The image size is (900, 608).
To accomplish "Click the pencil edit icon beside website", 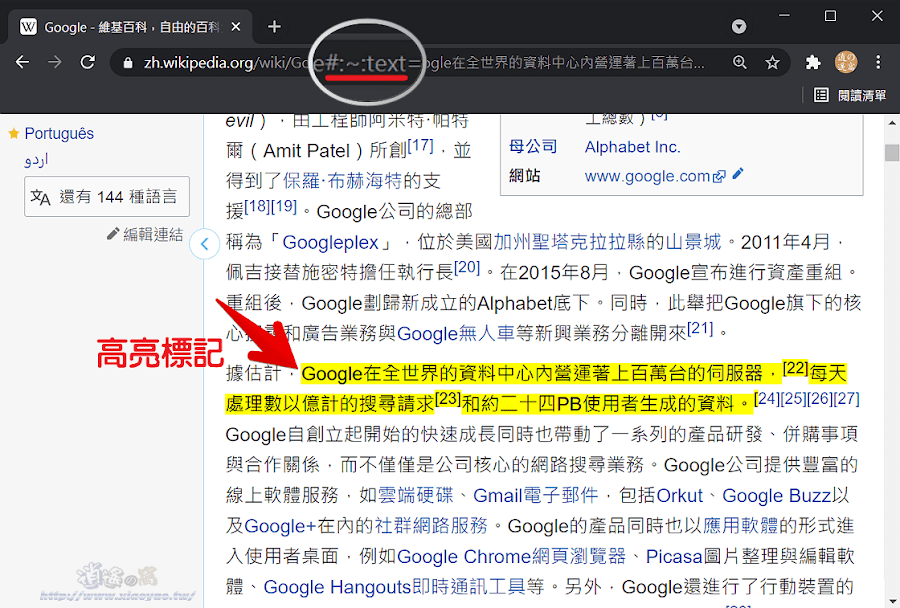I will coord(738,173).
